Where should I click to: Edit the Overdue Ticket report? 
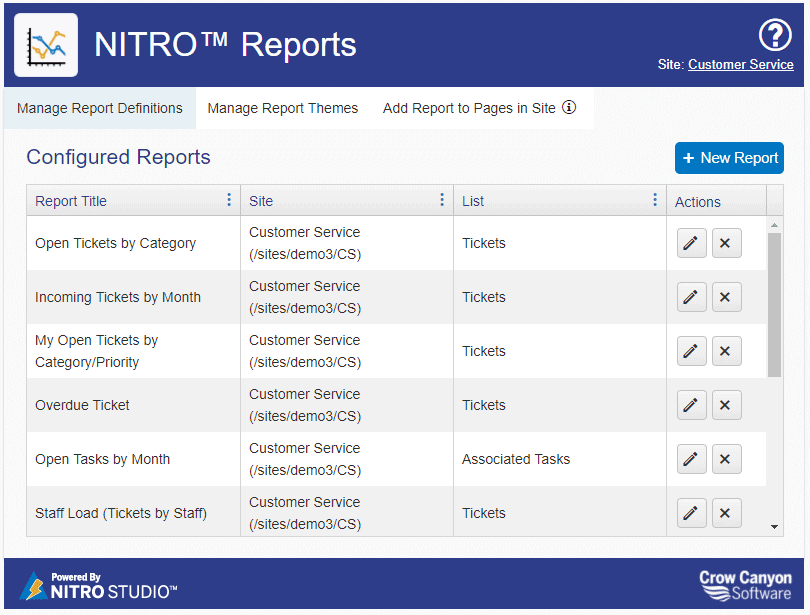[691, 405]
